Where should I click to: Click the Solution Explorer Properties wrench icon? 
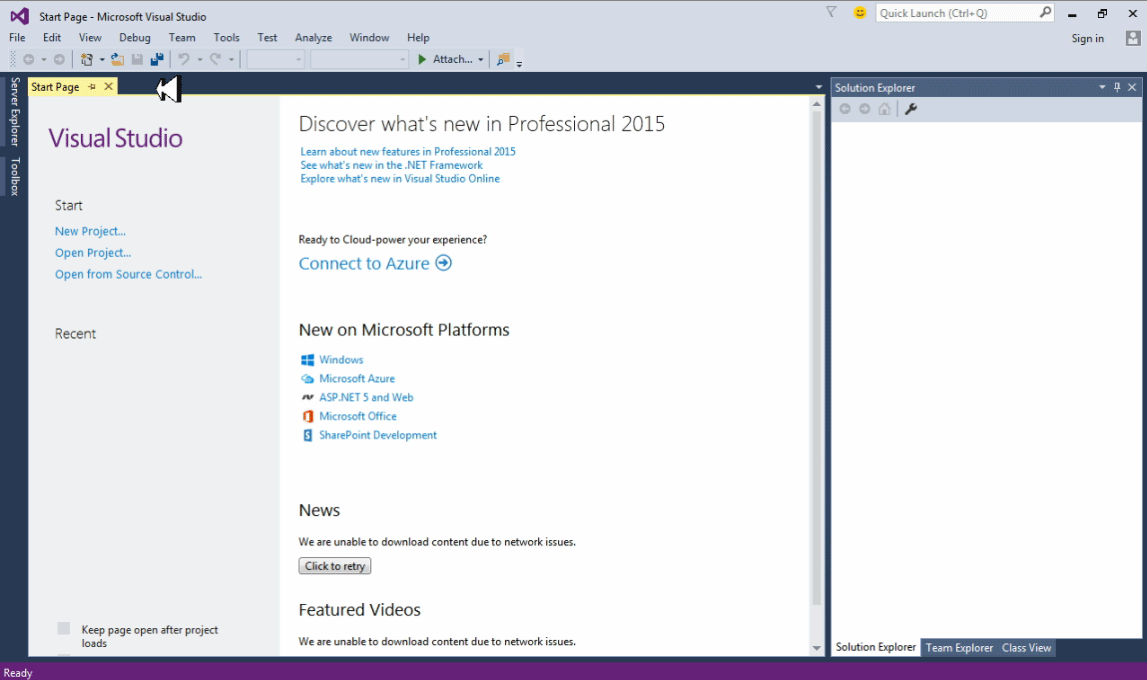pyautogui.click(x=911, y=109)
